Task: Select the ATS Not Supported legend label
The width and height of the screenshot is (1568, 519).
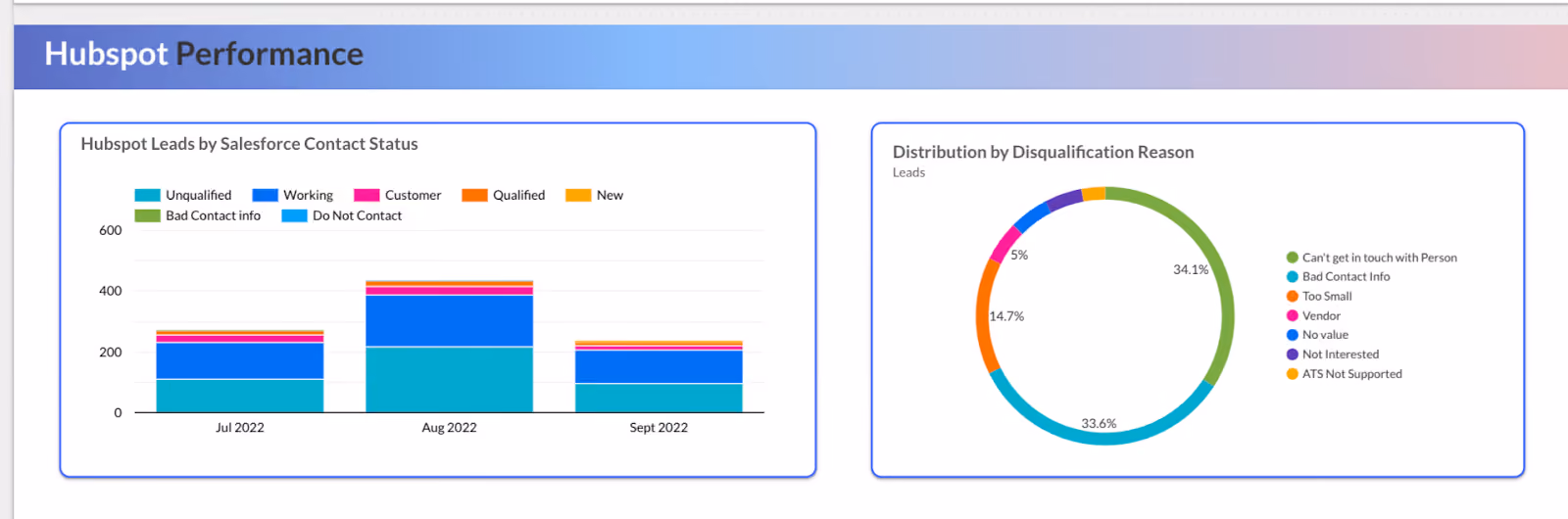Action: point(1352,374)
